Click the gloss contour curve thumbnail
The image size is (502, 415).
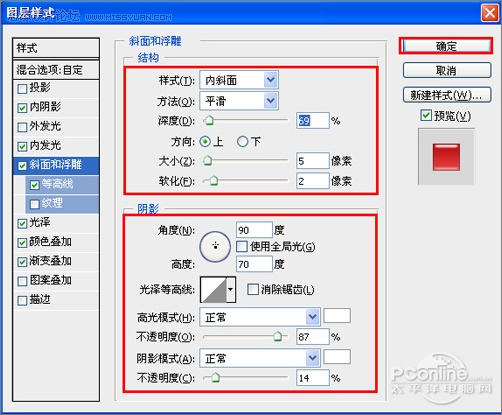click(214, 289)
